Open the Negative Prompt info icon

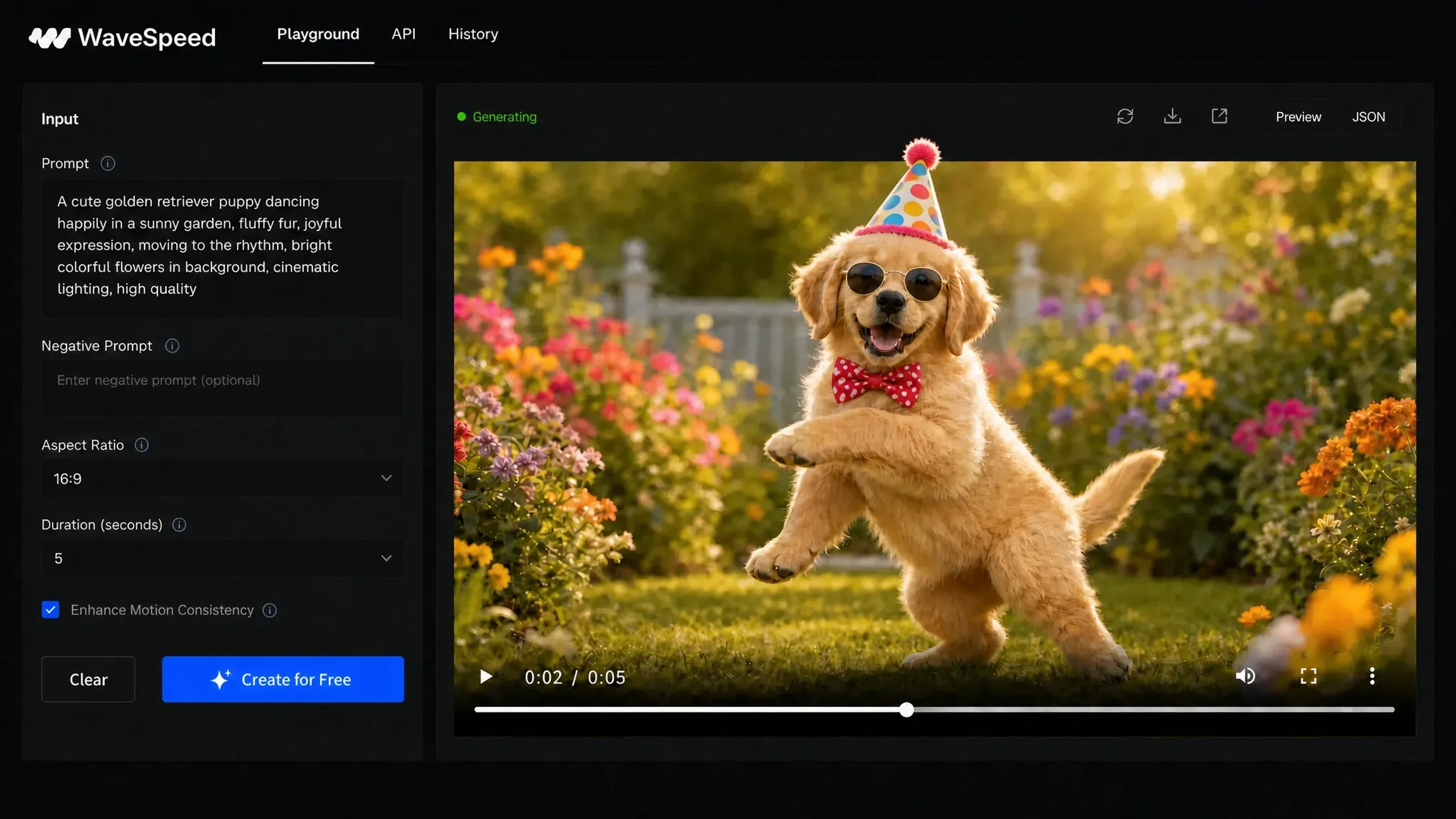tap(172, 346)
